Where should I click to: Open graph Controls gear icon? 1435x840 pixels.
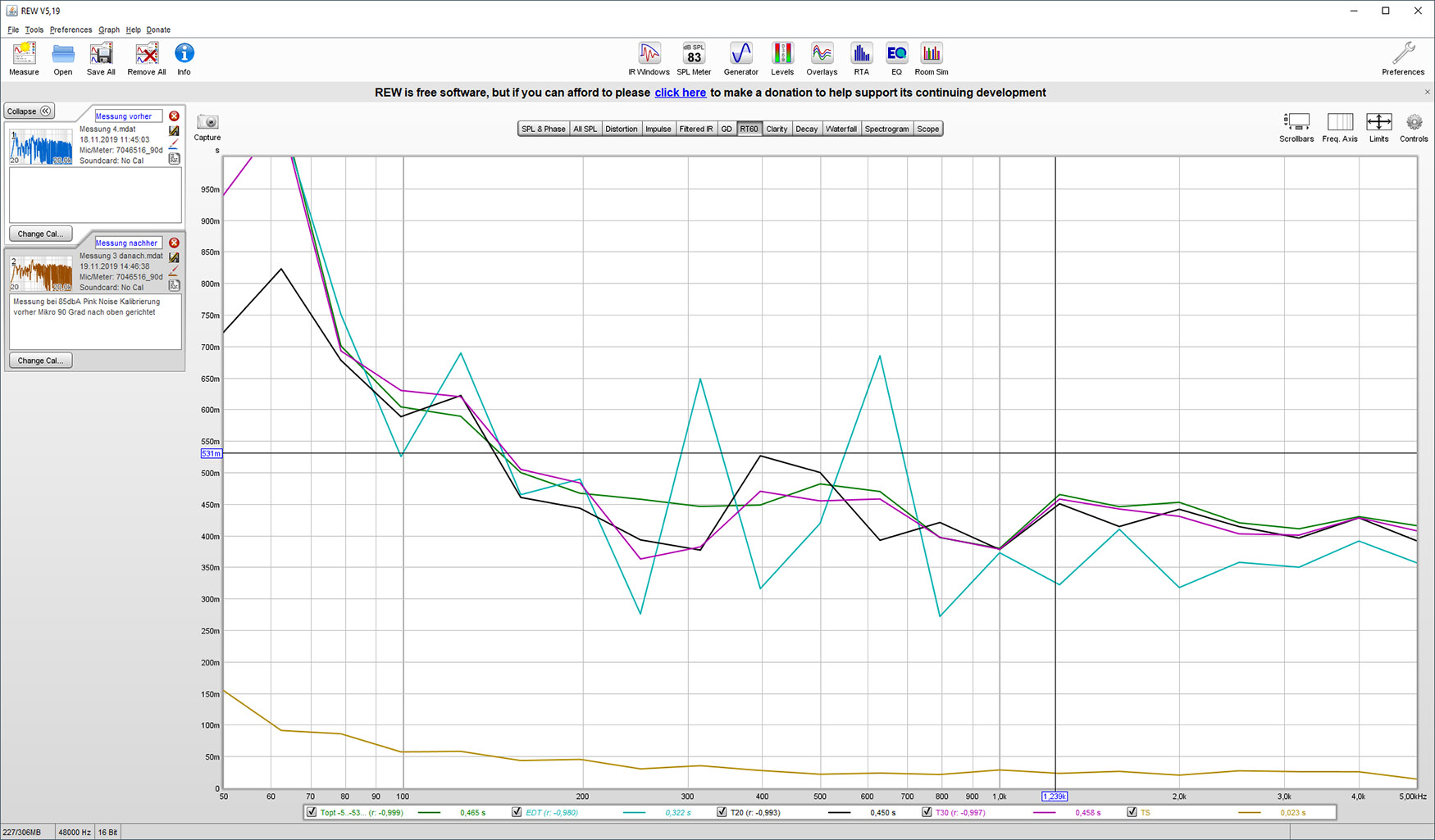[x=1414, y=122]
